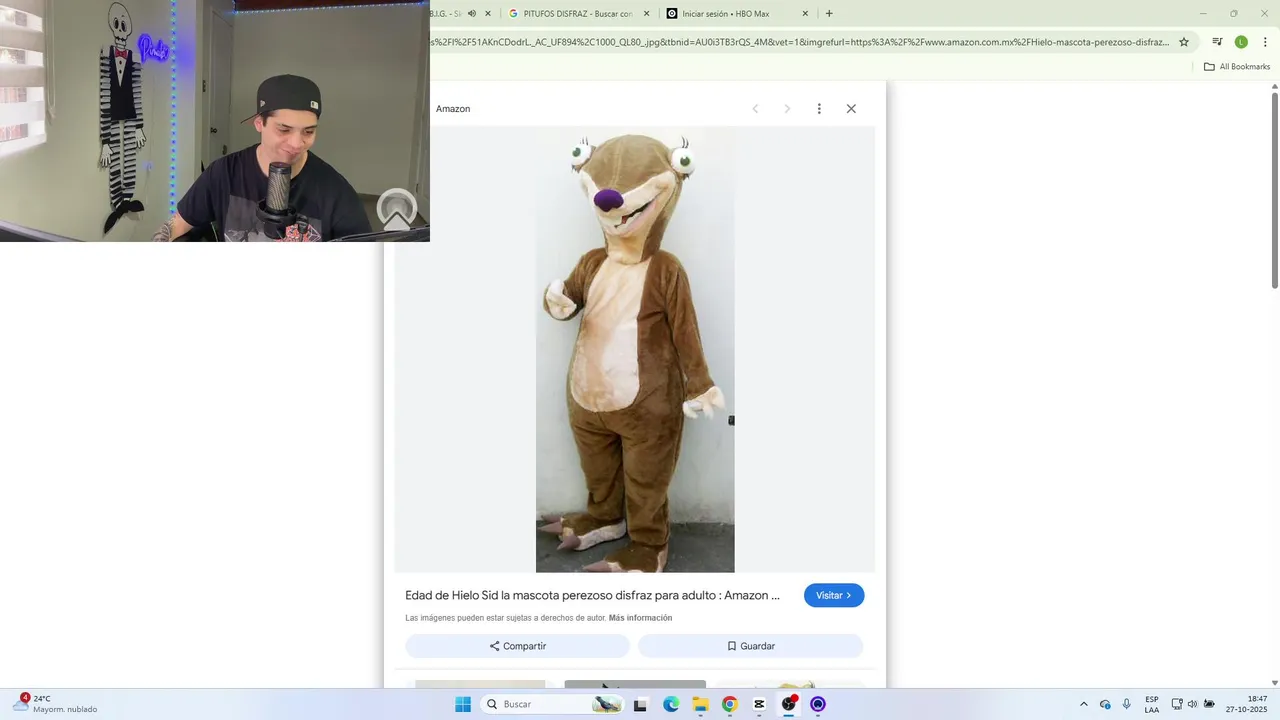Image resolution: width=1280 pixels, height=720 pixels.
Task: Open Google Chrome from the taskbar
Action: [x=729, y=704]
